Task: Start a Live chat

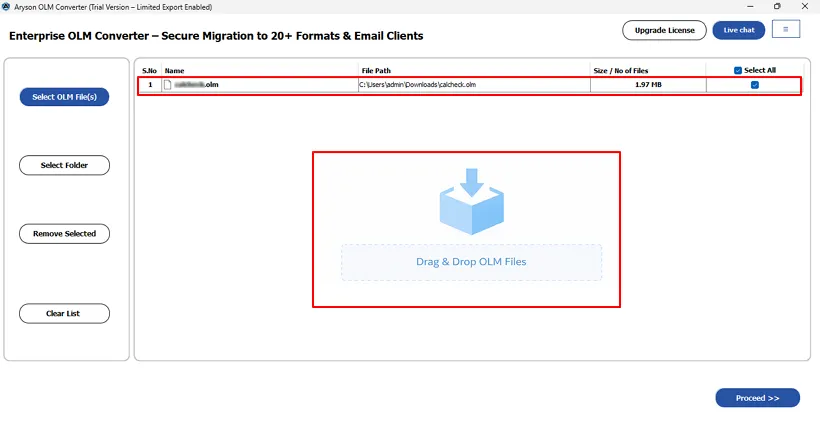Action: (x=738, y=30)
